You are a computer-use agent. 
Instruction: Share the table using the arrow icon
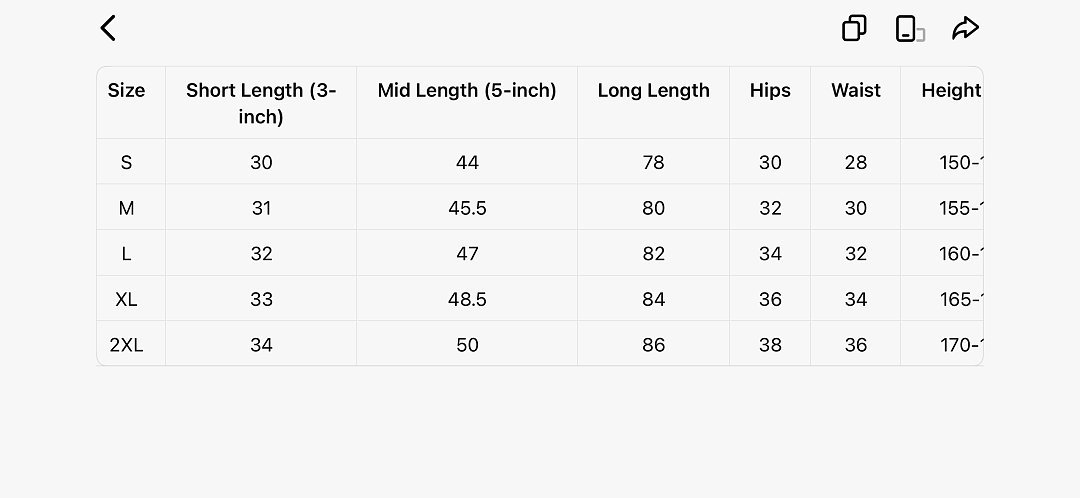[x=965, y=29]
